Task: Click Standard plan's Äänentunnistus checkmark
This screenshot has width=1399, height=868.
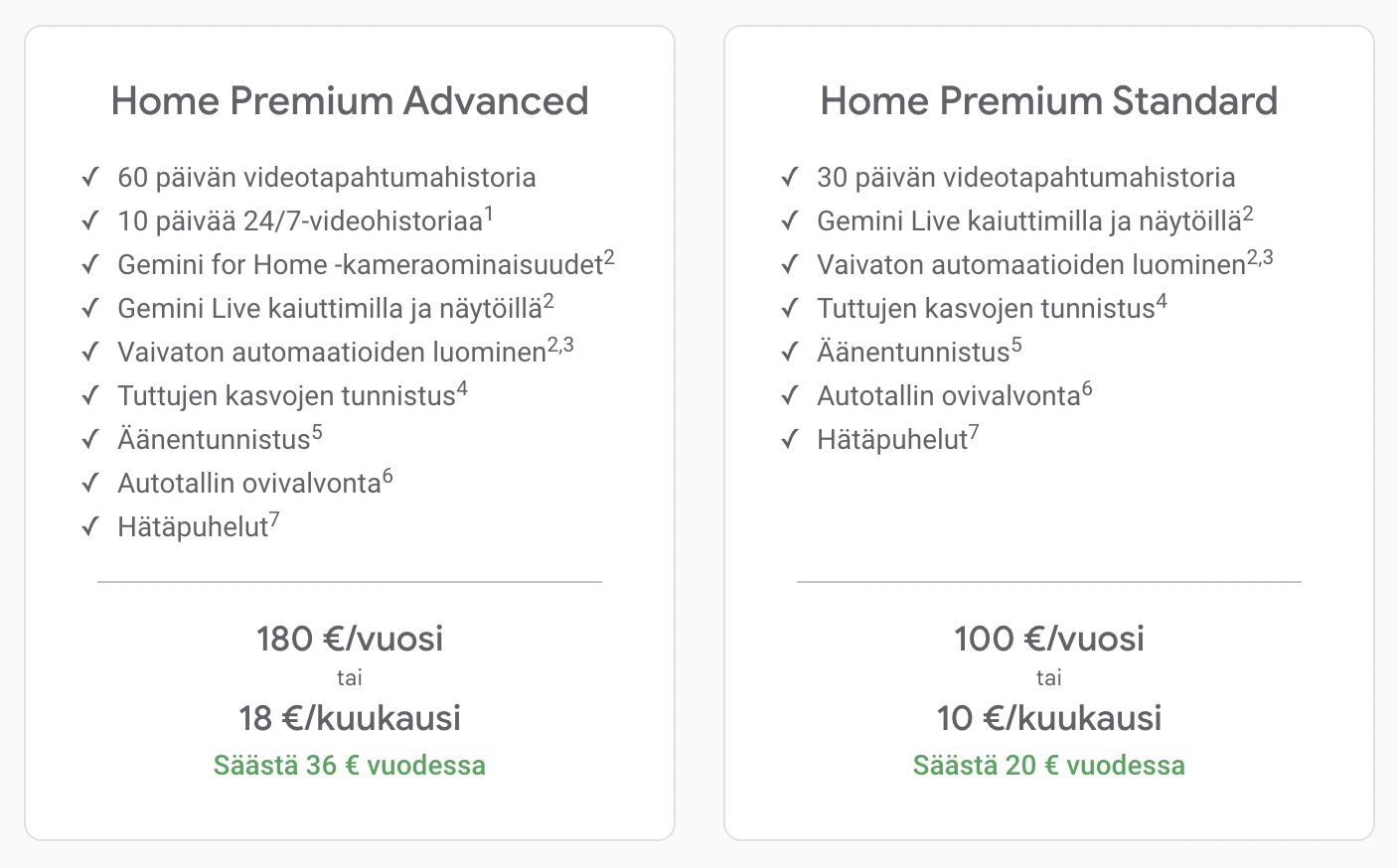Action: pos(790,353)
